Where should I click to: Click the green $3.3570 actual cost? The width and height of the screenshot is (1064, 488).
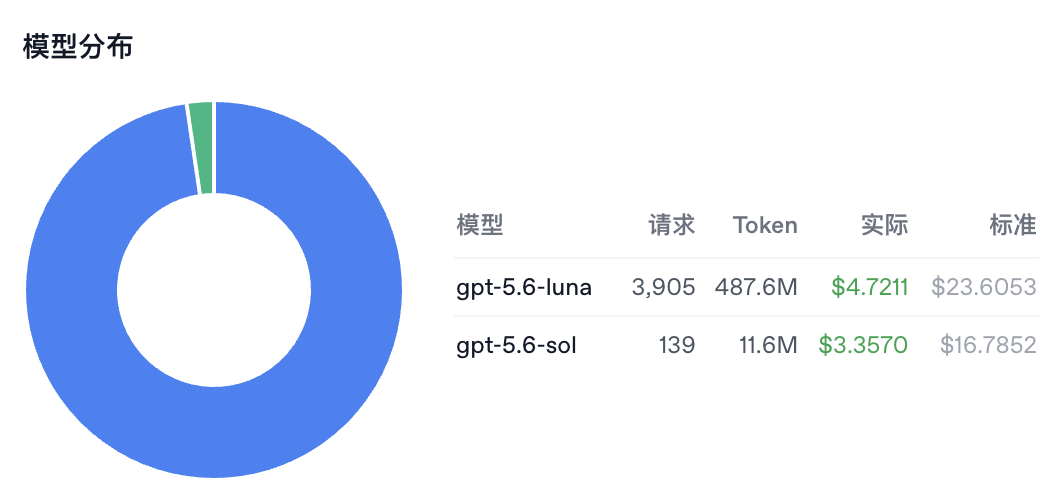tap(863, 346)
